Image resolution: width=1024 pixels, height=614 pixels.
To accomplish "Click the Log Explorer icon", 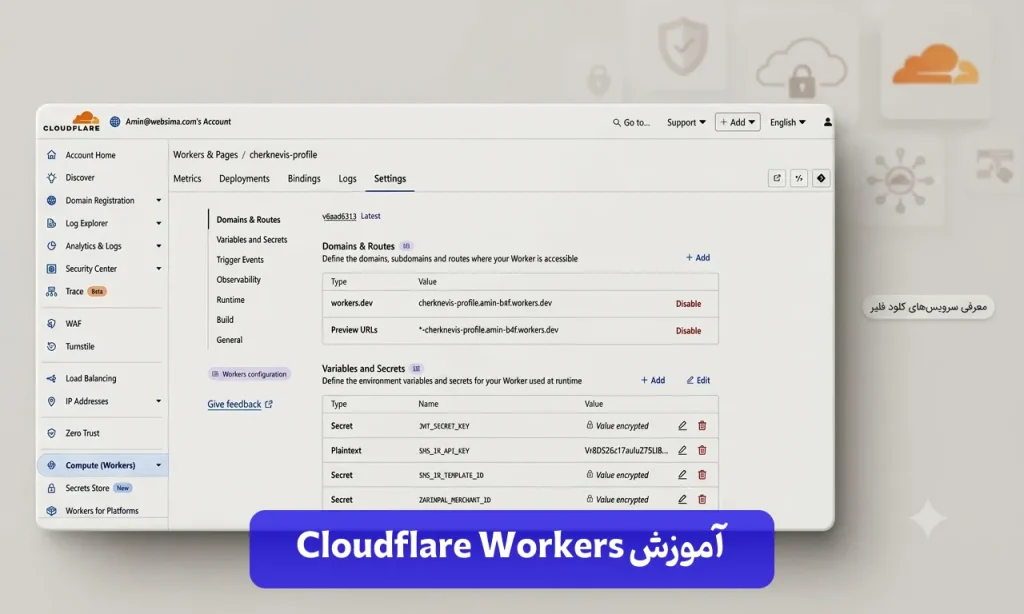I will coord(52,223).
